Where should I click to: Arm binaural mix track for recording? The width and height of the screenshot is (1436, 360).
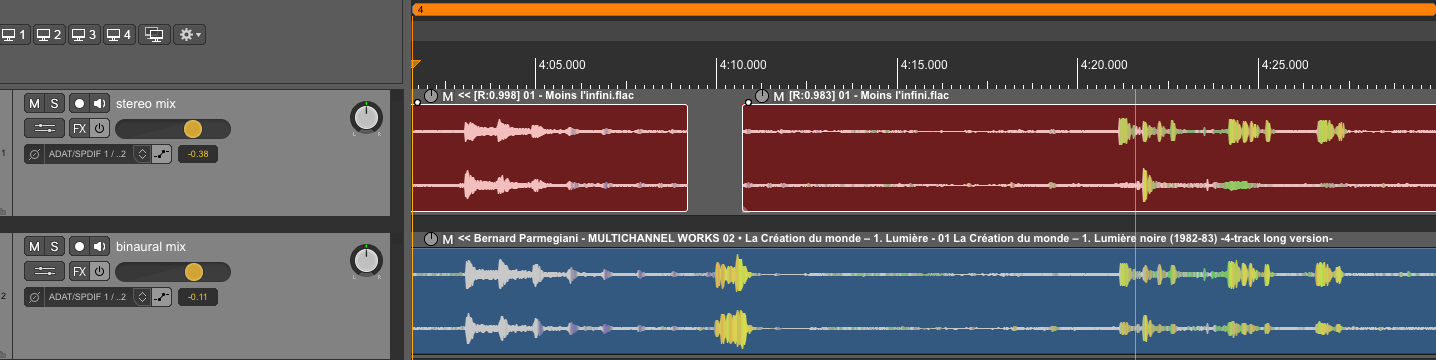pos(79,246)
